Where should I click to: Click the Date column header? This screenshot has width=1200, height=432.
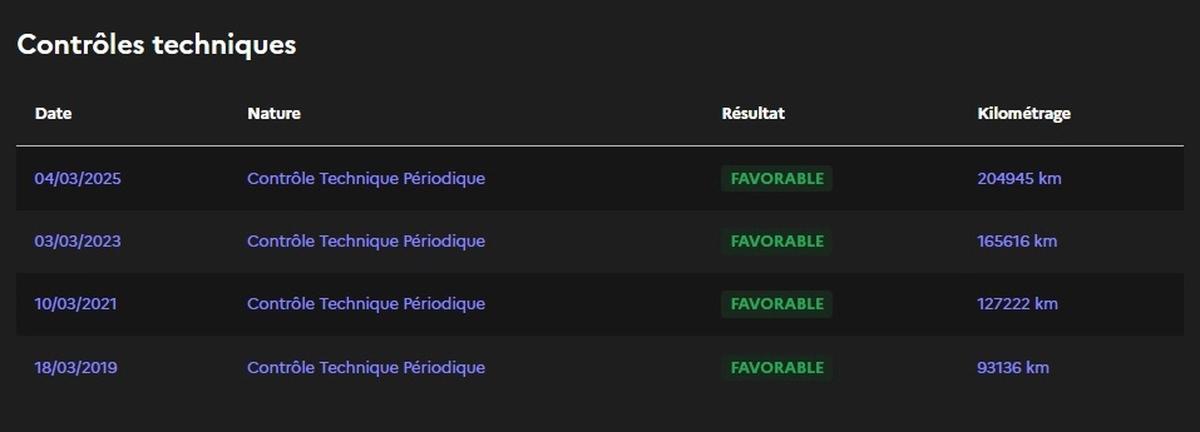pyautogui.click(x=53, y=114)
